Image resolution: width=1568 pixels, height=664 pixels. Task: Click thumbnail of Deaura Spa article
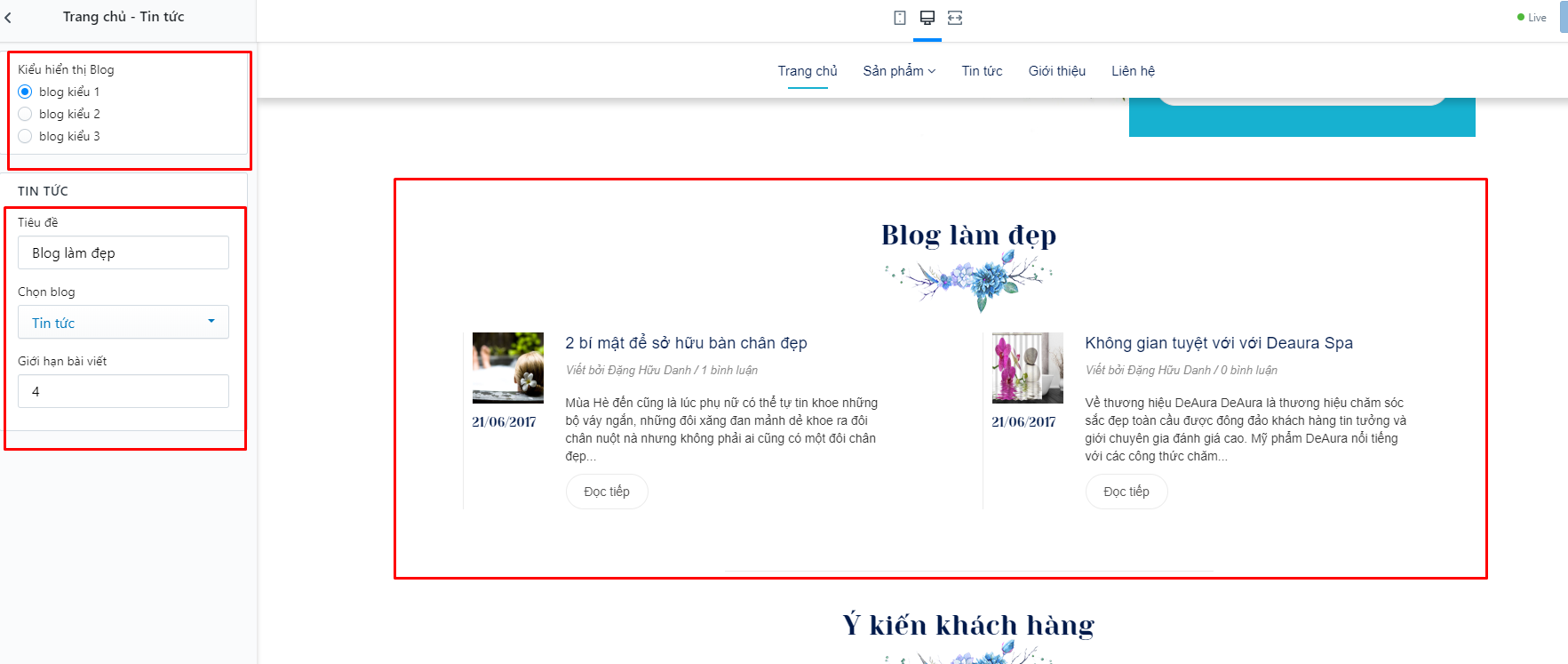coord(1028,368)
